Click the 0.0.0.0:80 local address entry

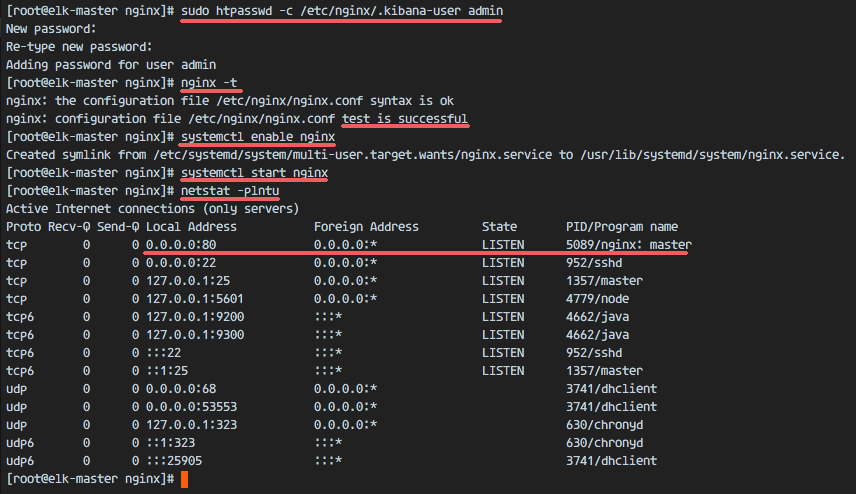pyautogui.click(x=181, y=245)
